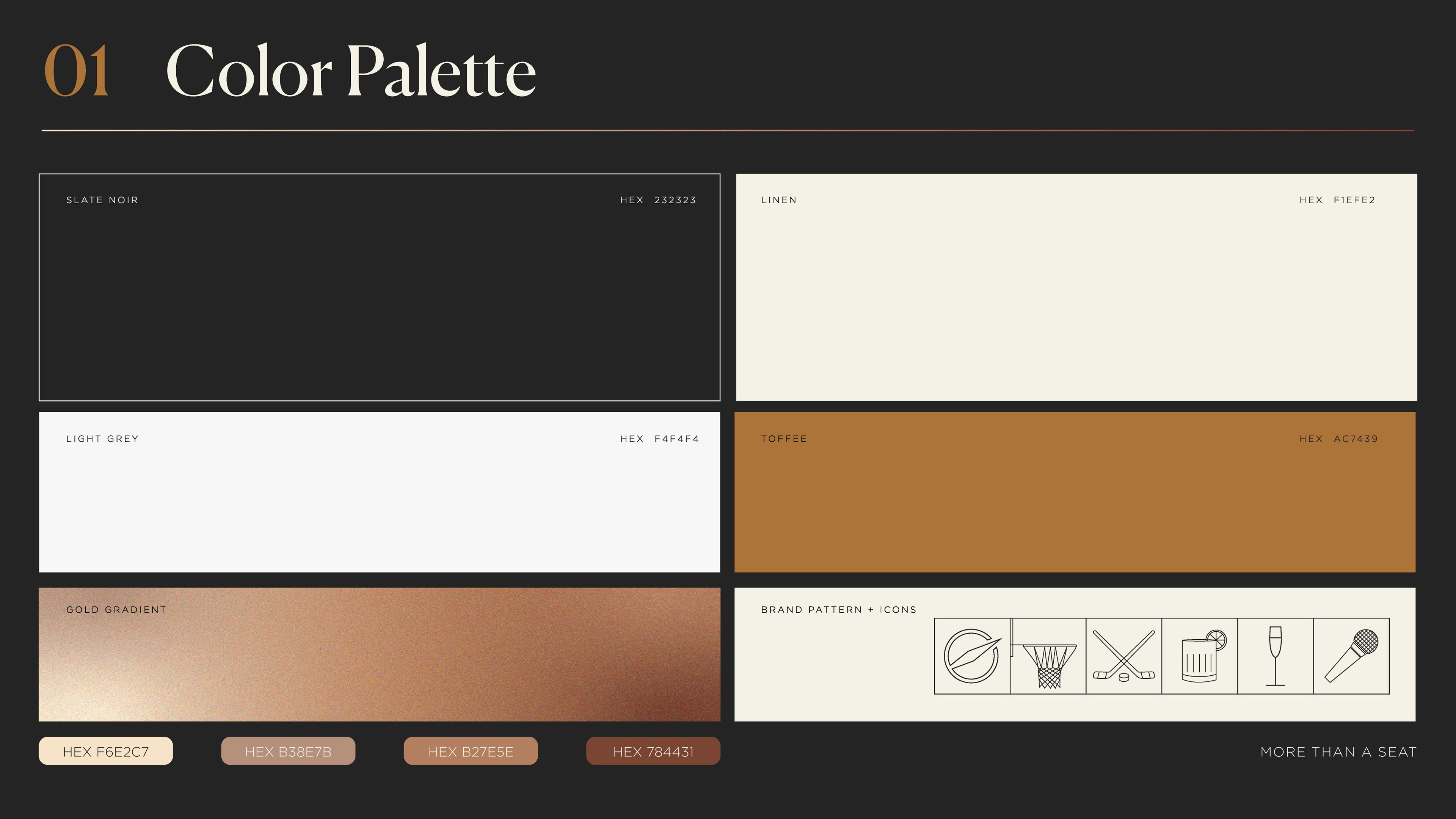The width and height of the screenshot is (1456, 819).
Task: Click the HEX F6E2C7 pill
Action: [106, 751]
